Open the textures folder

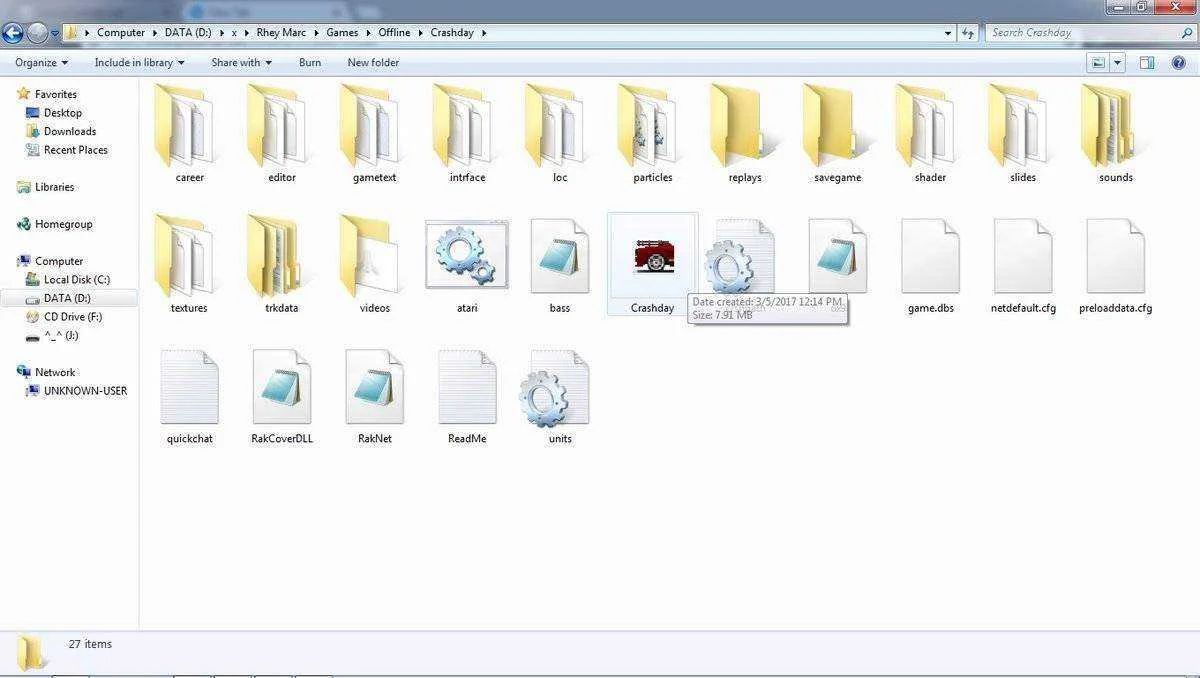tap(189, 264)
